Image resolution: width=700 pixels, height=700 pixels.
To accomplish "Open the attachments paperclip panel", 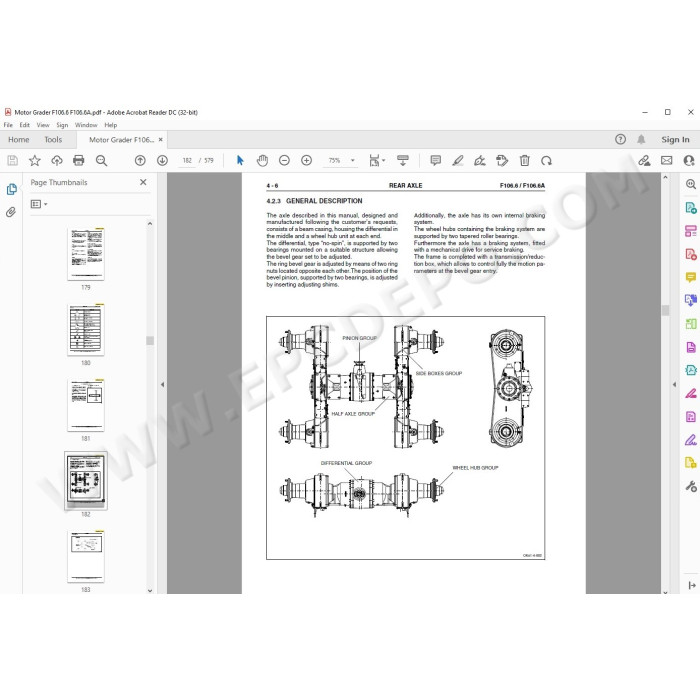I will 11,212.
